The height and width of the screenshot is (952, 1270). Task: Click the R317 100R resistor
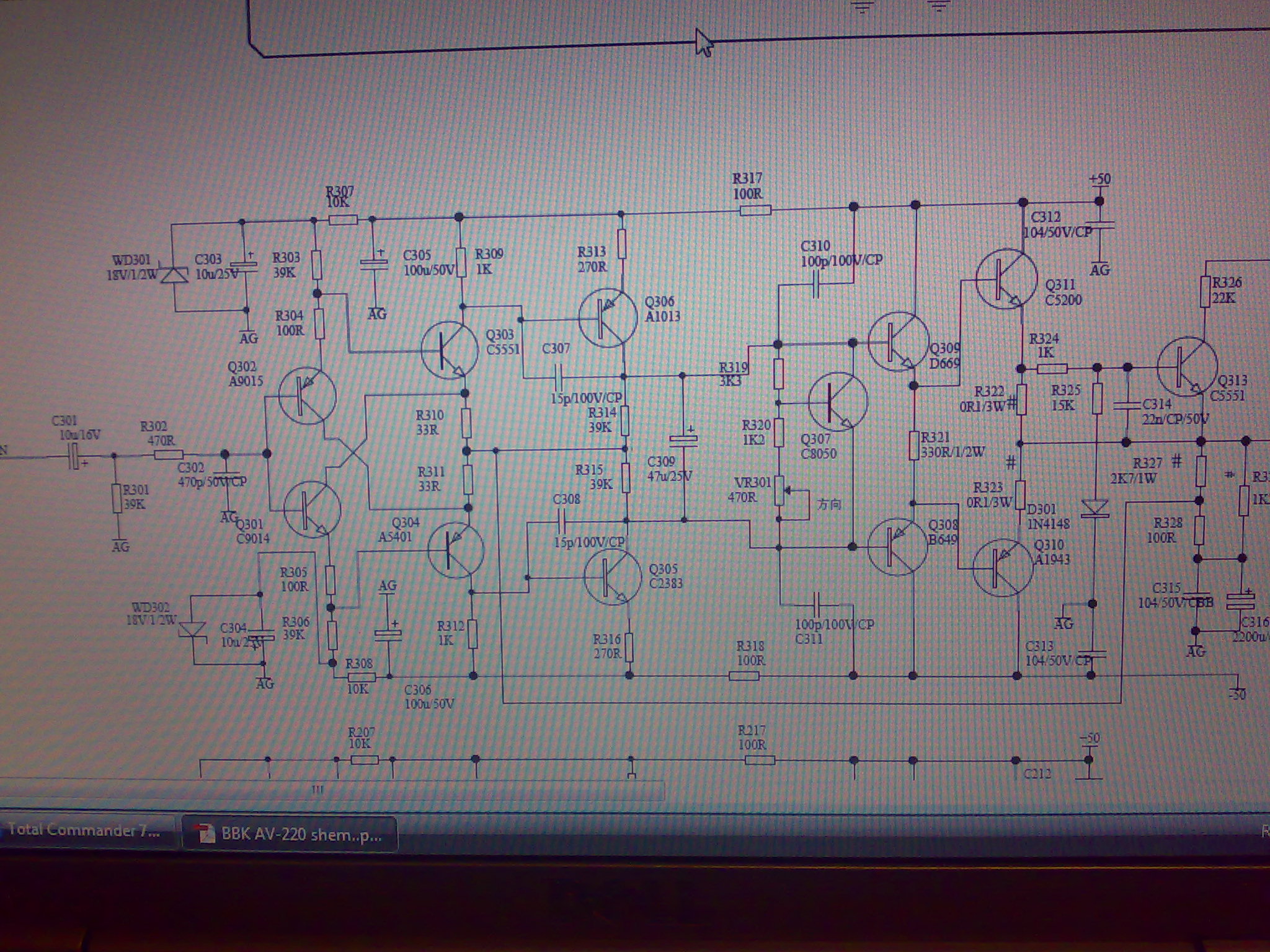coord(755,210)
